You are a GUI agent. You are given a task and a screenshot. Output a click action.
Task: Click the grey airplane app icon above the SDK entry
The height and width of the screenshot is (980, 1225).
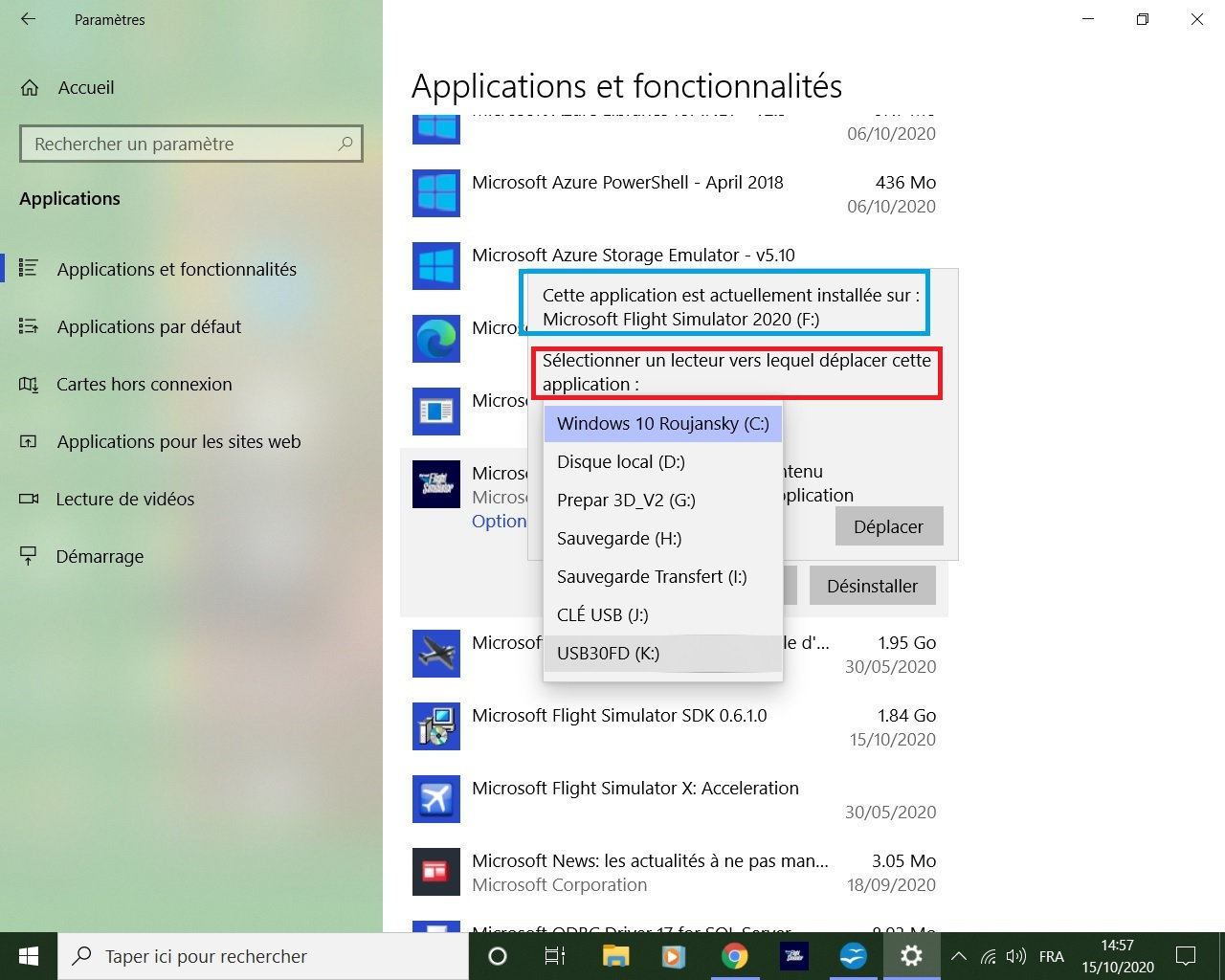click(436, 653)
